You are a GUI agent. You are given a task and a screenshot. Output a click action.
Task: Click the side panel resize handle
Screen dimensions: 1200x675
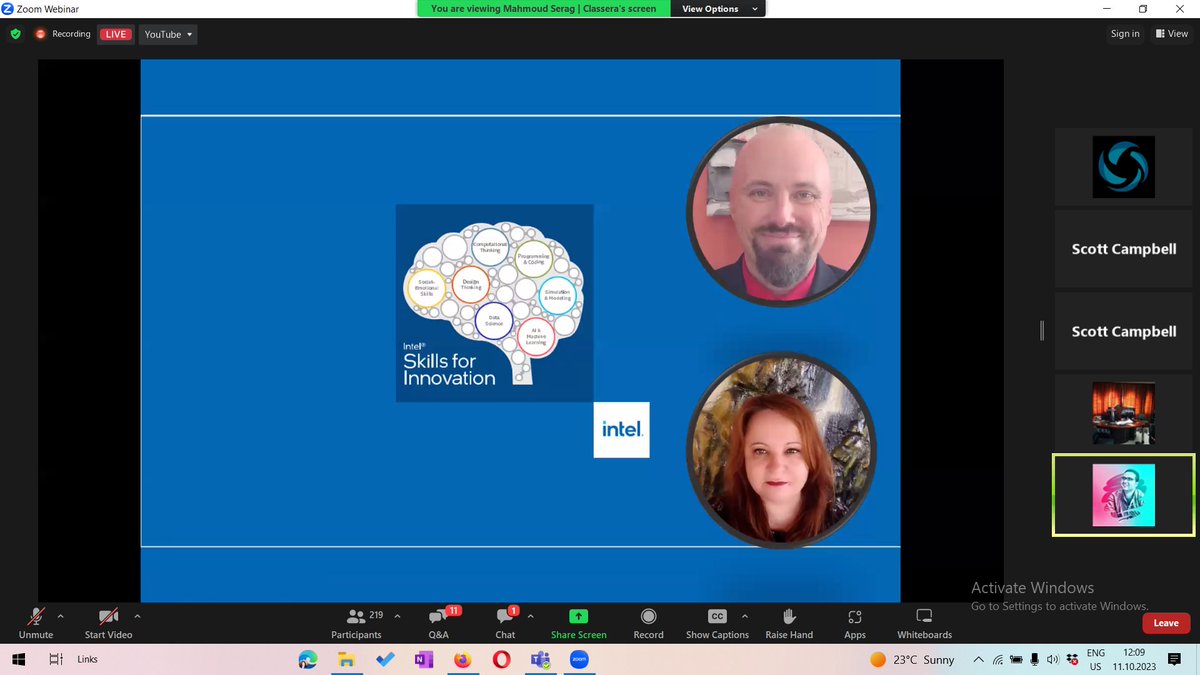(1043, 331)
